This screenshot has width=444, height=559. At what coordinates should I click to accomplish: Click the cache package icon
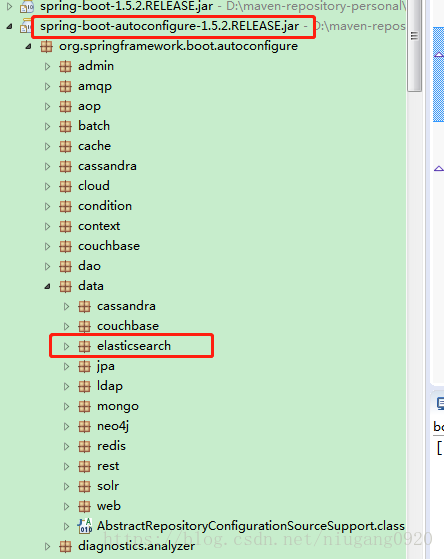pyautogui.click(x=65, y=146)
